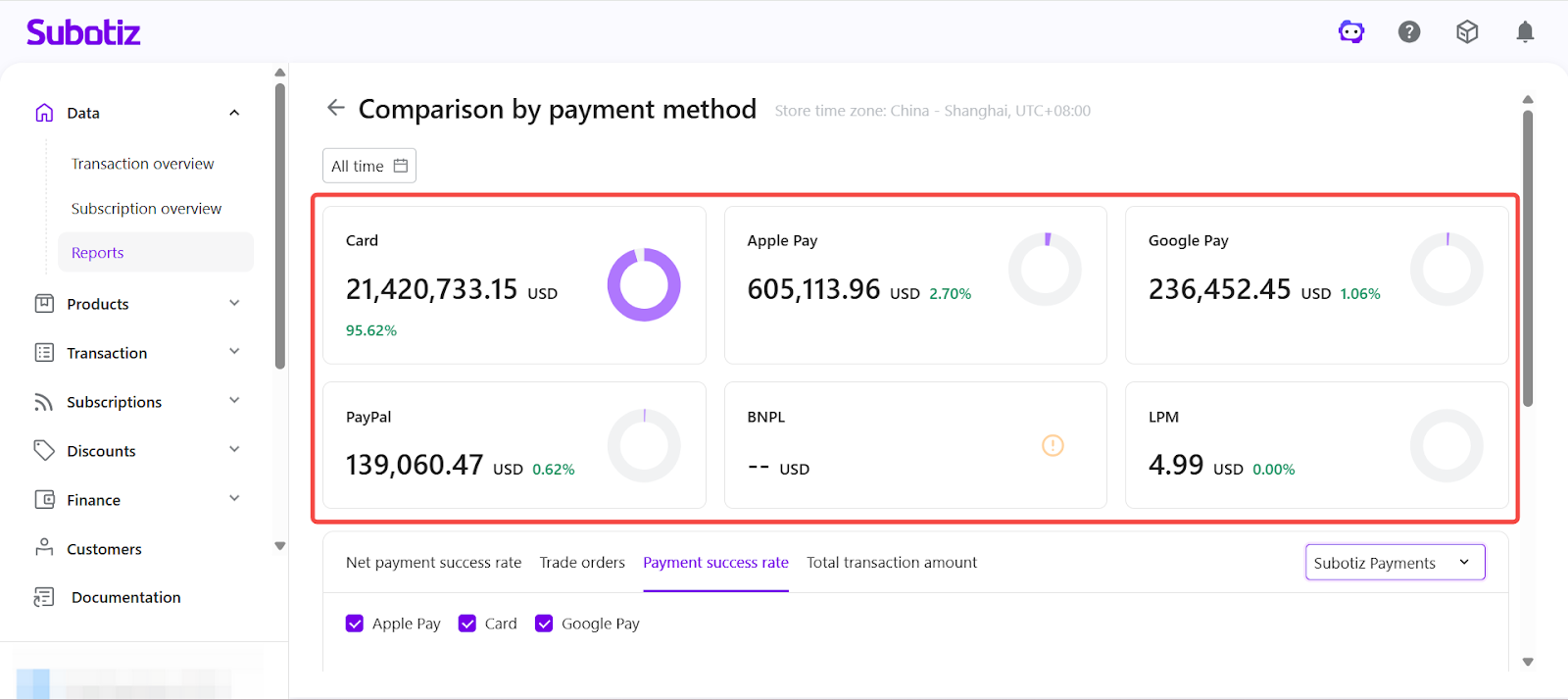Viewport: 1568px width, 700px height.
Task: Click the main content vertical scrollbar
Action: pos(1527,257)
